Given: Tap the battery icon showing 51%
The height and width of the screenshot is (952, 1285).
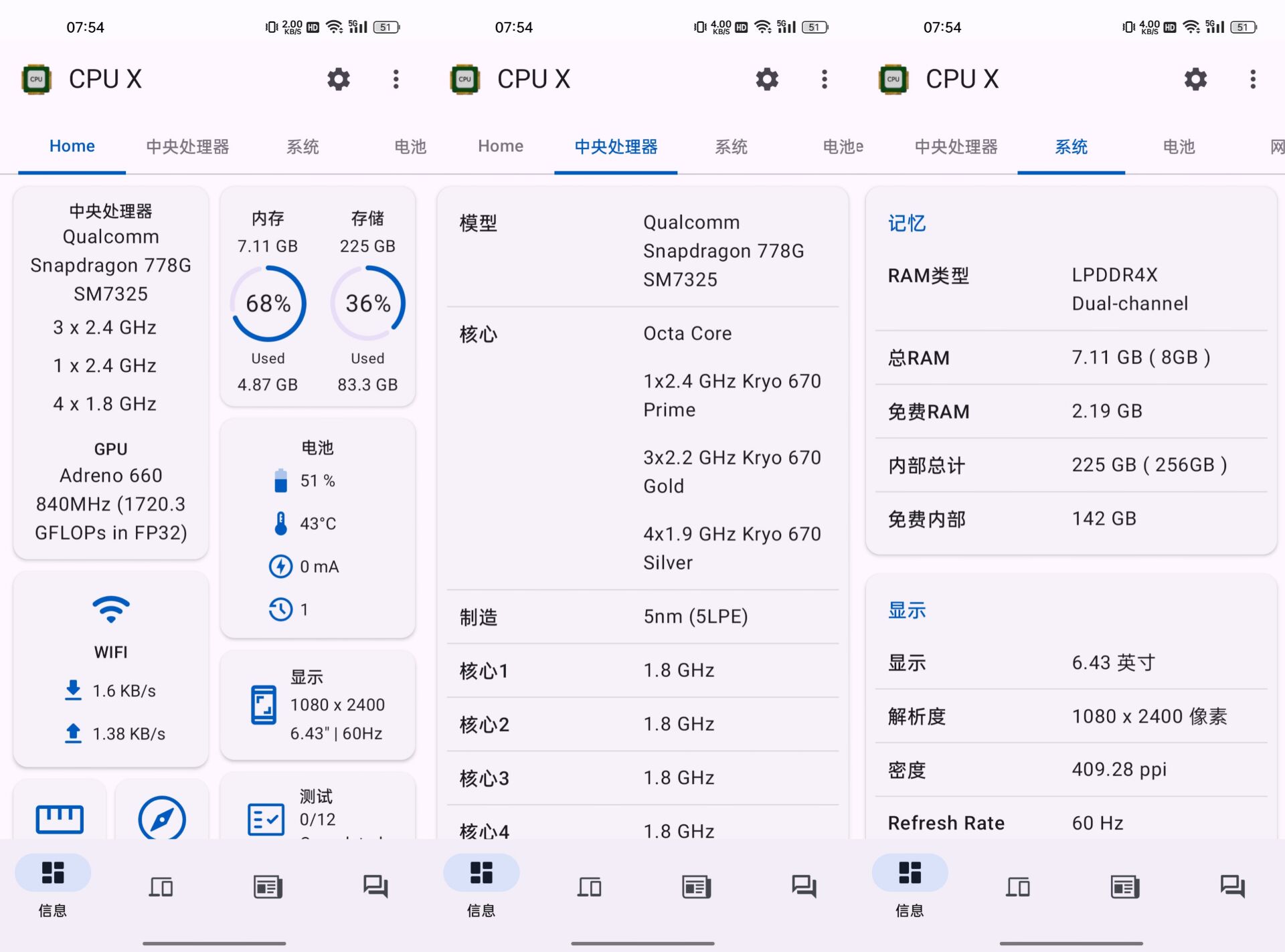Looking at the screenshot, I should pos(280,479).
